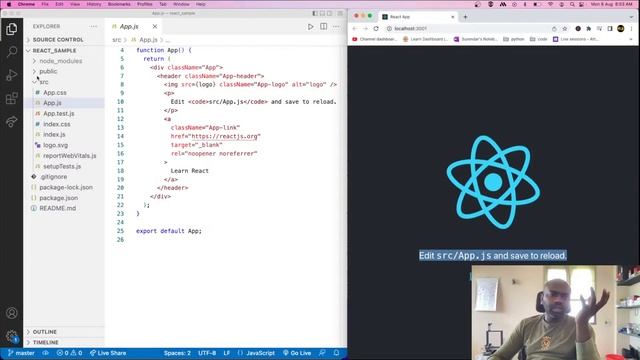Viewport: 640px width, 360px height.
Task: Expand the Timeline section
Action: [63, 342]
